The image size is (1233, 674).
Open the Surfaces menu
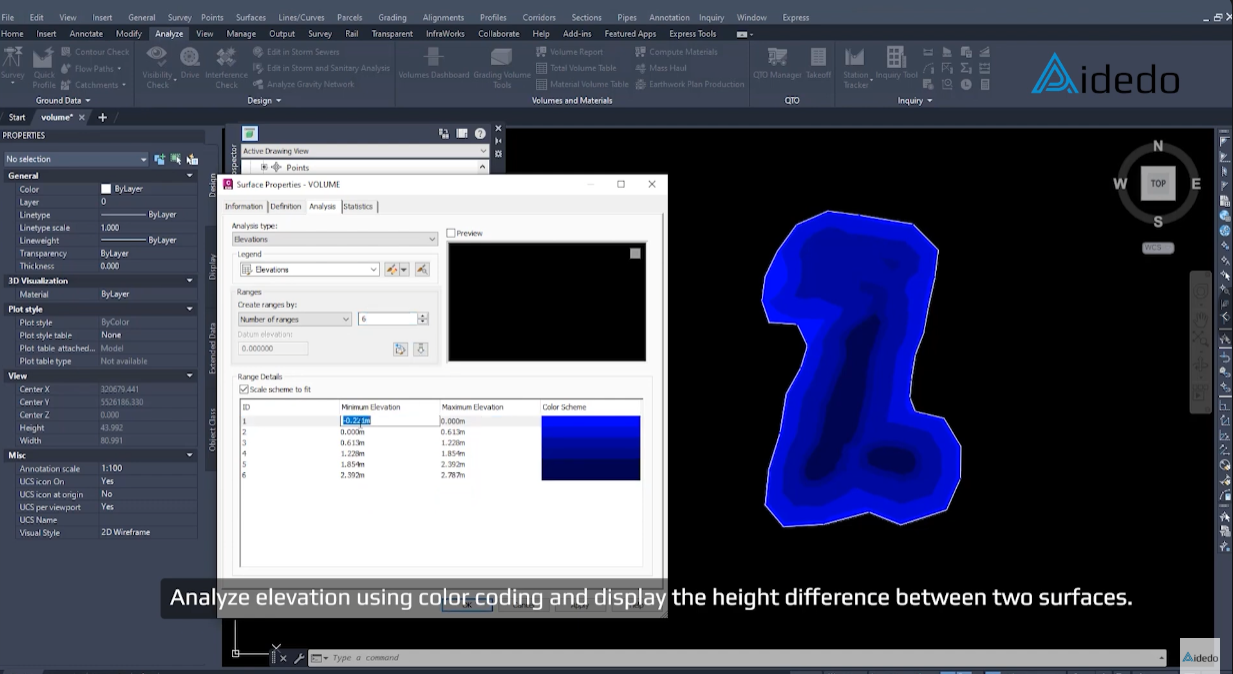[x=251, y=17]
